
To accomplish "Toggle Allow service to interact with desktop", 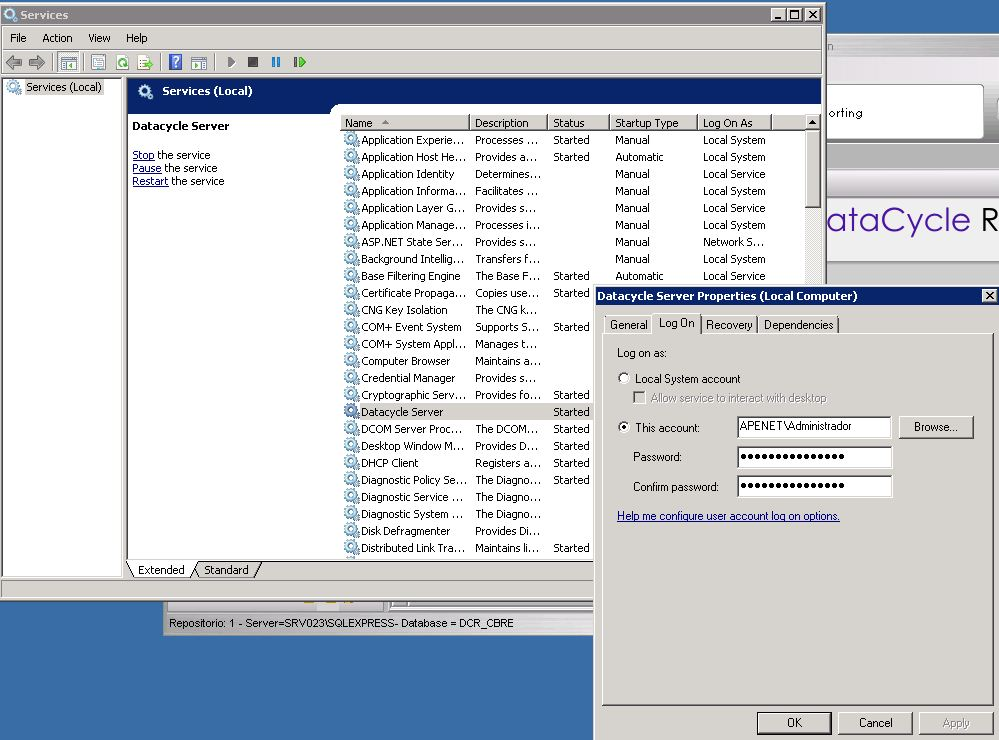I will 639,398.
